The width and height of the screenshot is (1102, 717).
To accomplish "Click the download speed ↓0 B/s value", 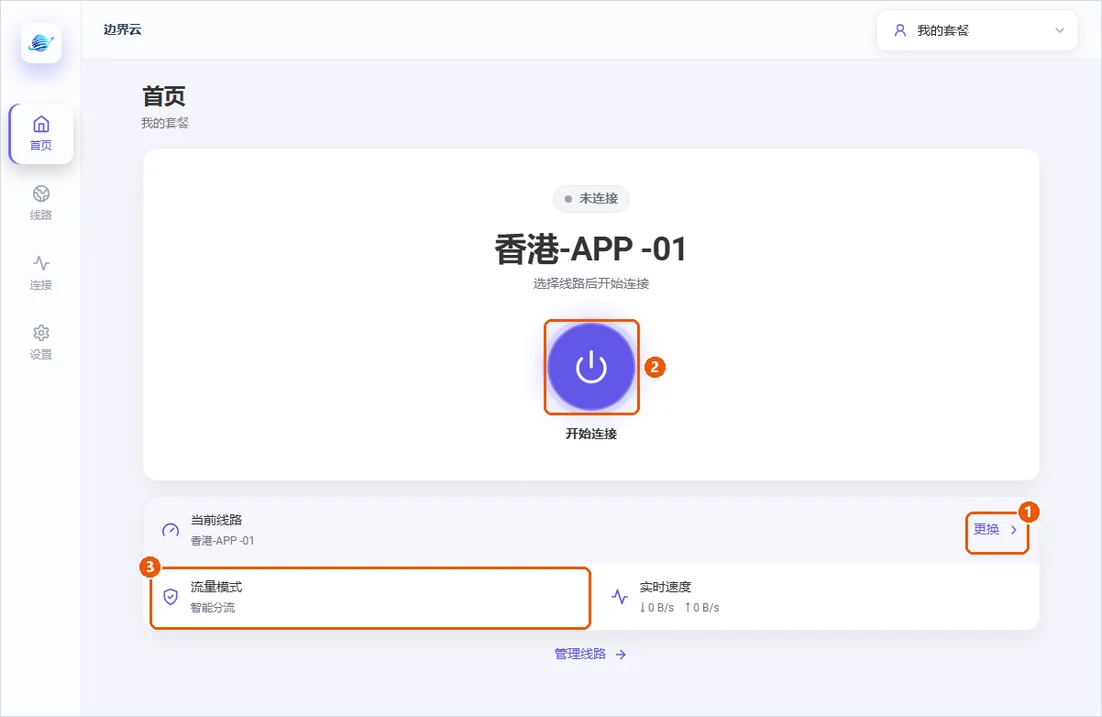I will click(656, 607).
